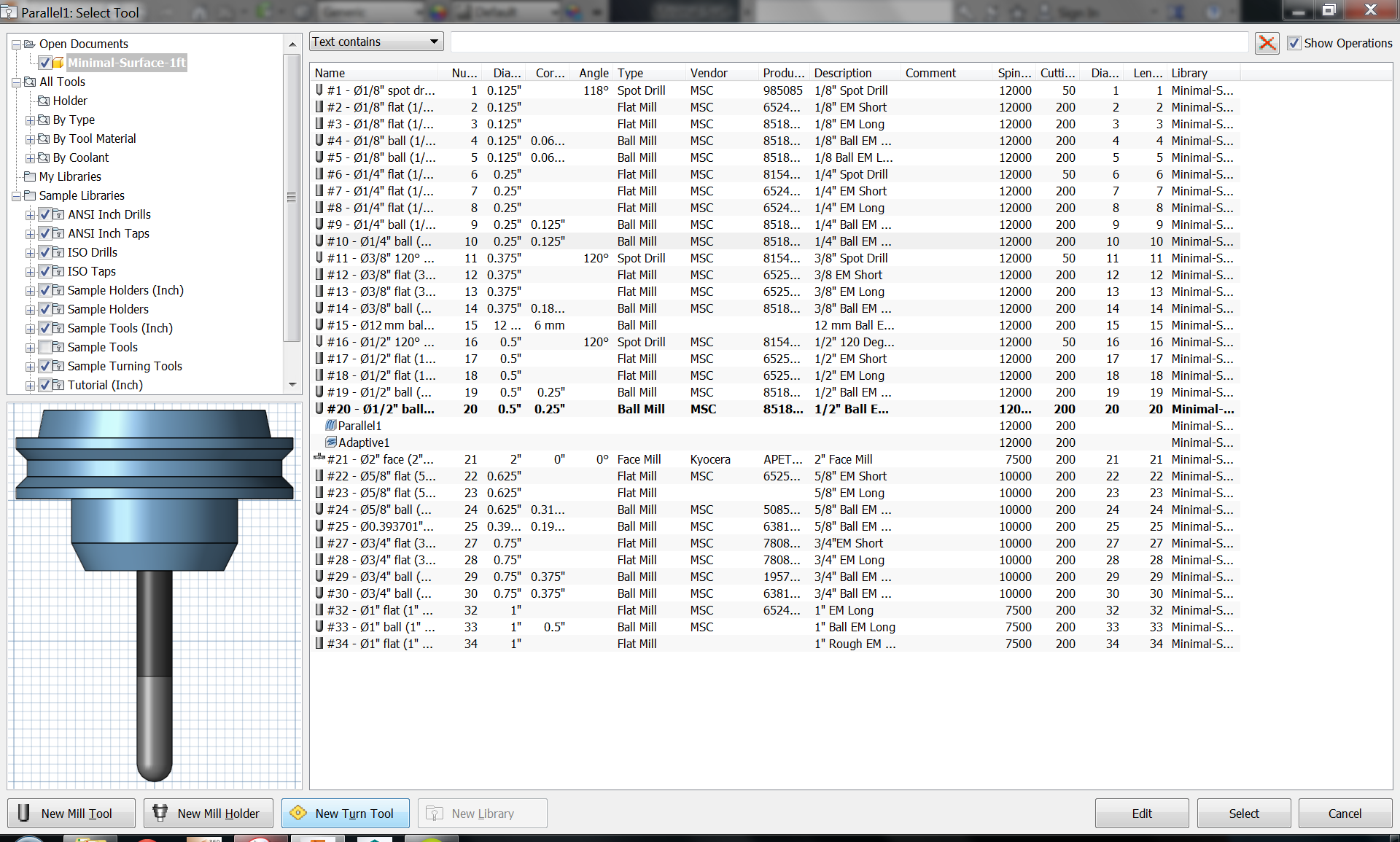Click the tree panel scroll-down arrow
1400x842 pixels.
click(x=292, y=384)
